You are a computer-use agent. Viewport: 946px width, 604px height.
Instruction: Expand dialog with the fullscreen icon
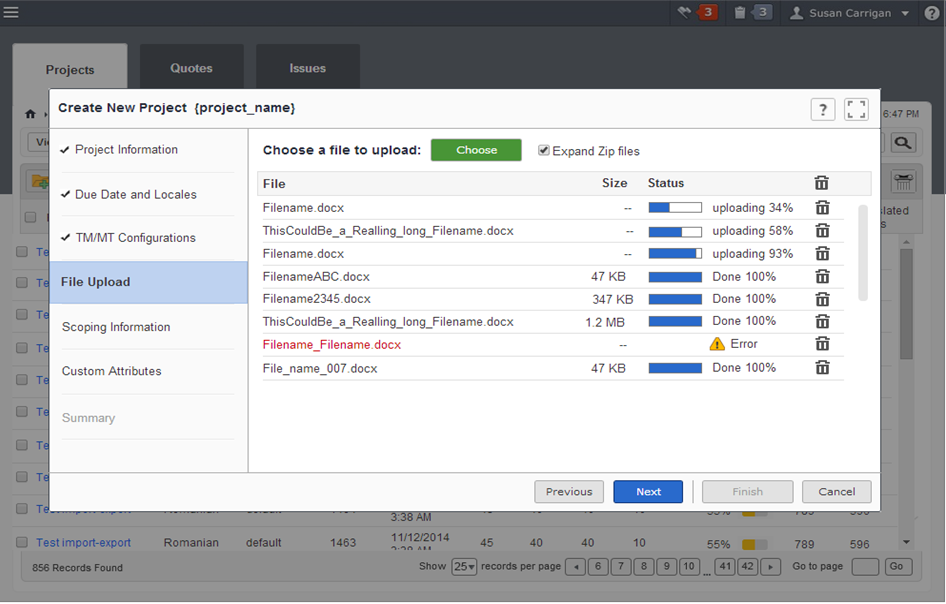point(856,110)
